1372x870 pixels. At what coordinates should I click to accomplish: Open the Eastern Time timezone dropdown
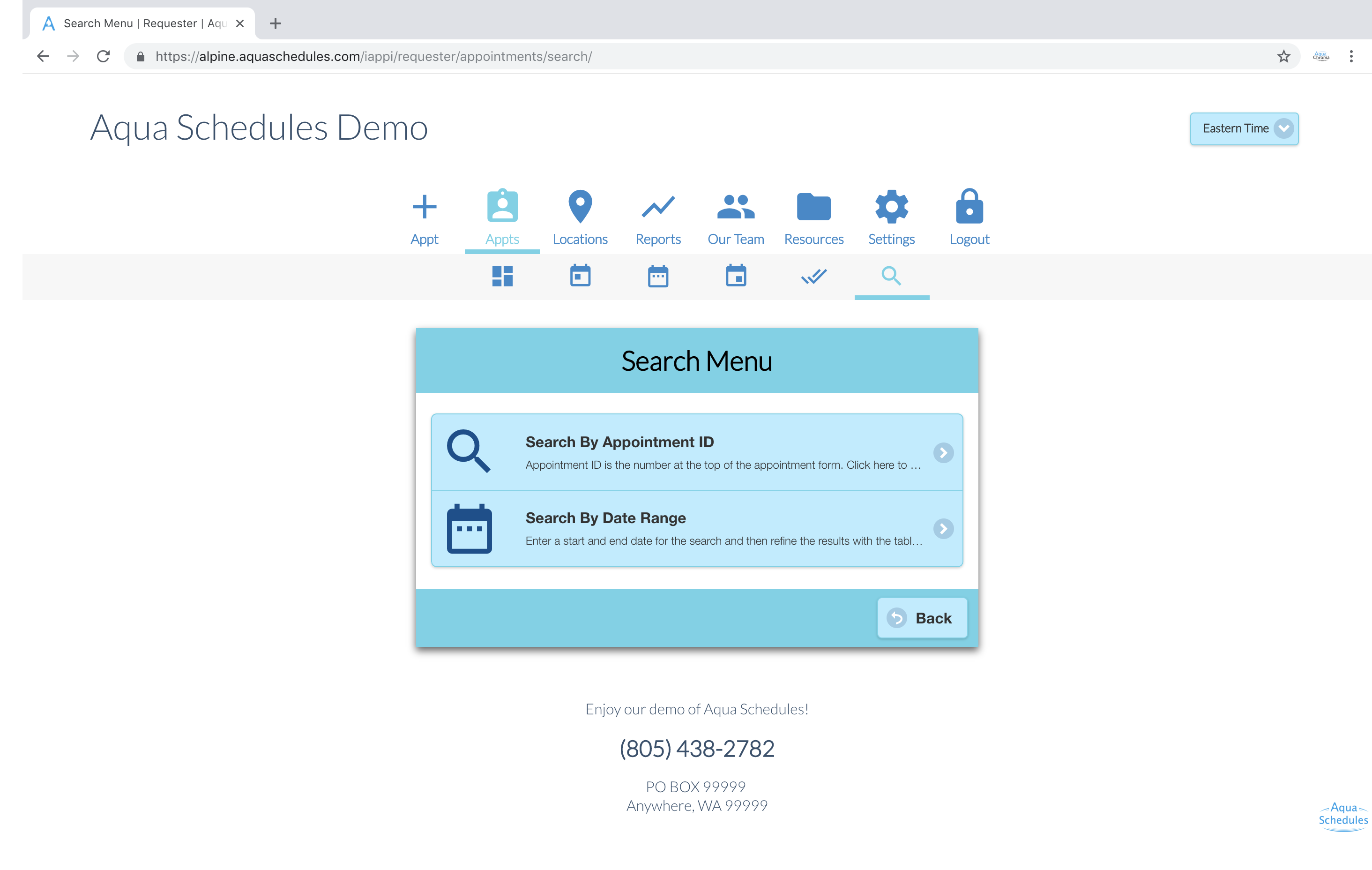coord(1244,128)
